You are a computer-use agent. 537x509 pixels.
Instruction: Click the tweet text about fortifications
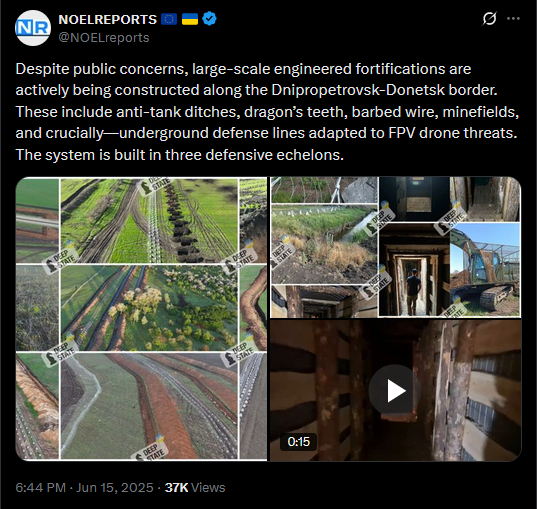click(267, 112)
